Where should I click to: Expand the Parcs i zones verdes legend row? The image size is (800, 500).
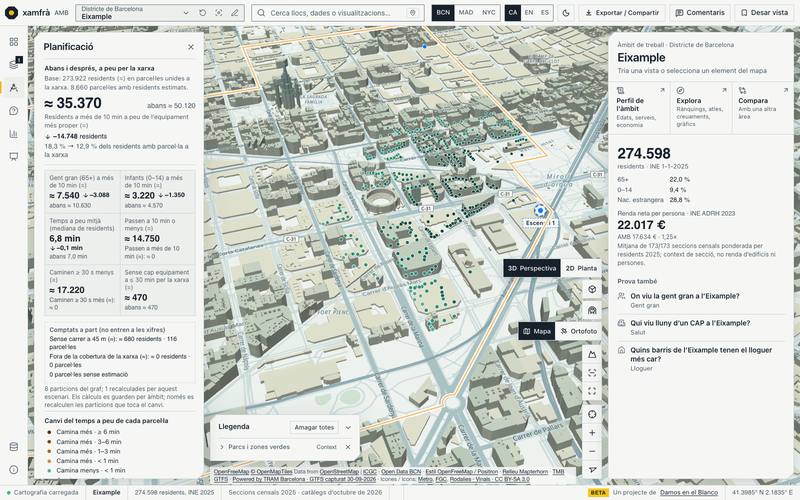pyautogui.click(x=254, y=447)
